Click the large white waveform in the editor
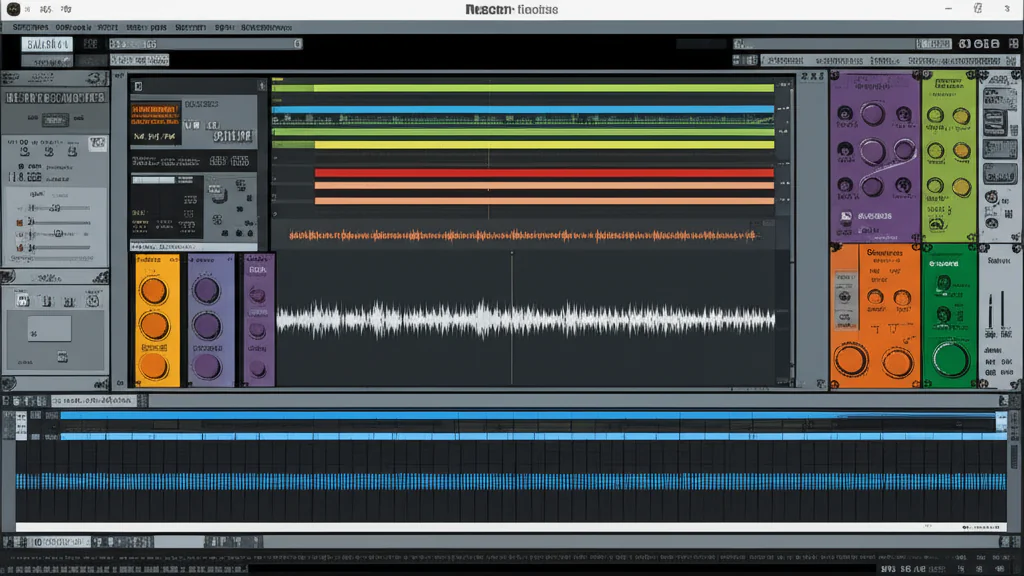The height and width of the screenshot is (576, 1024). [526, 319]
